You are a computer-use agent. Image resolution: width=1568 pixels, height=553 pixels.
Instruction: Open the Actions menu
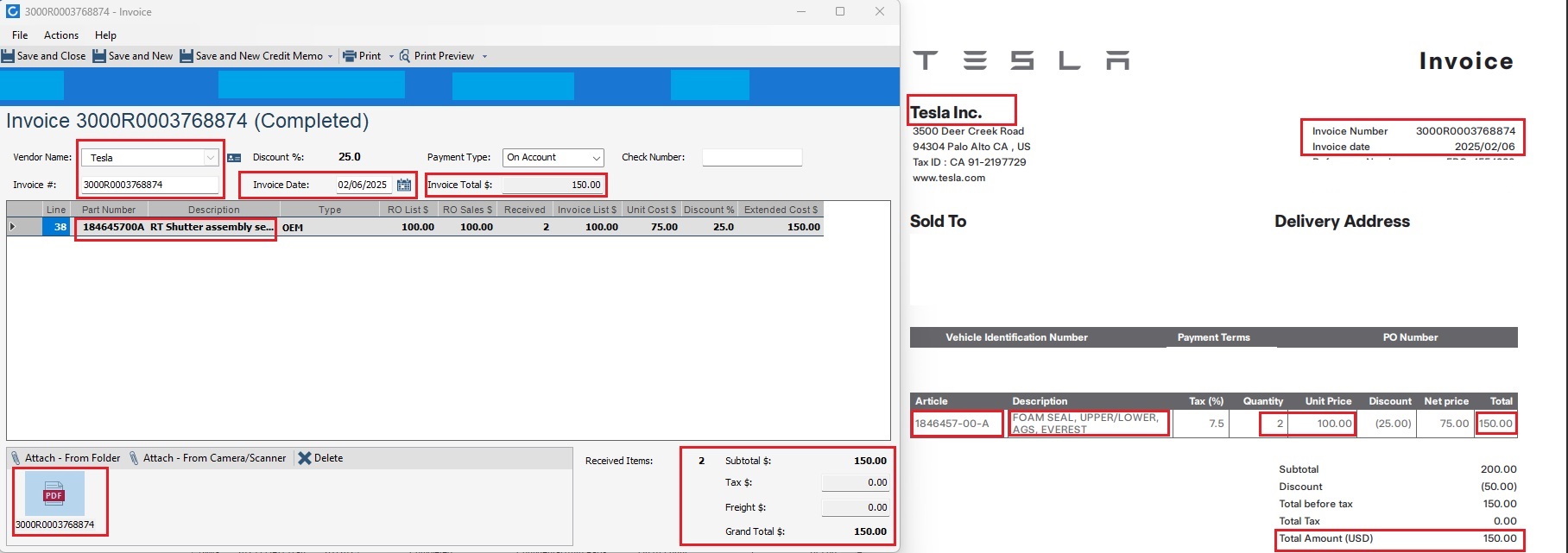[x=61, y=35]
